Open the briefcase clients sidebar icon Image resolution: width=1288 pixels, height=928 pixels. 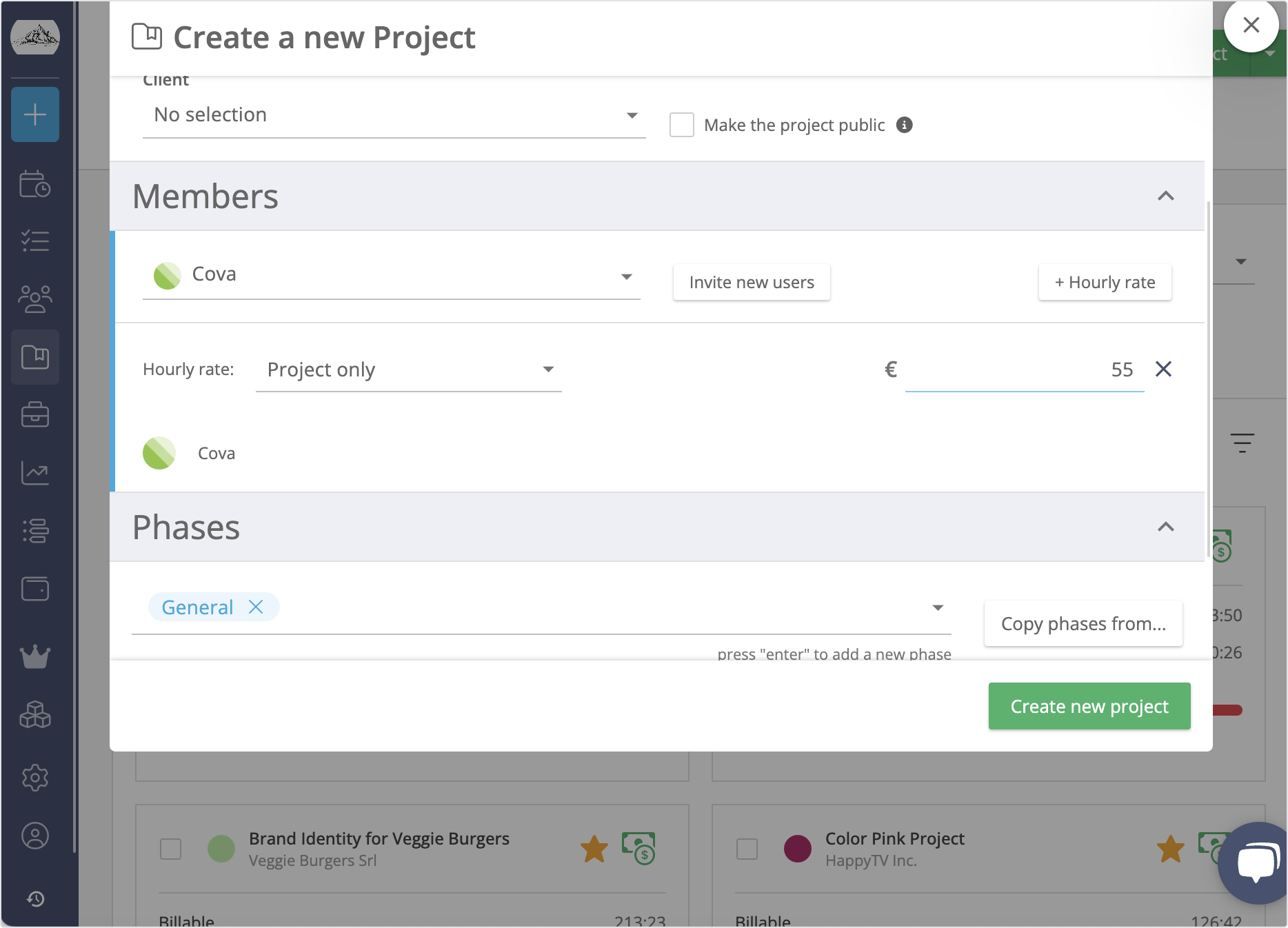pyautogui.click(x=35, y=415)
